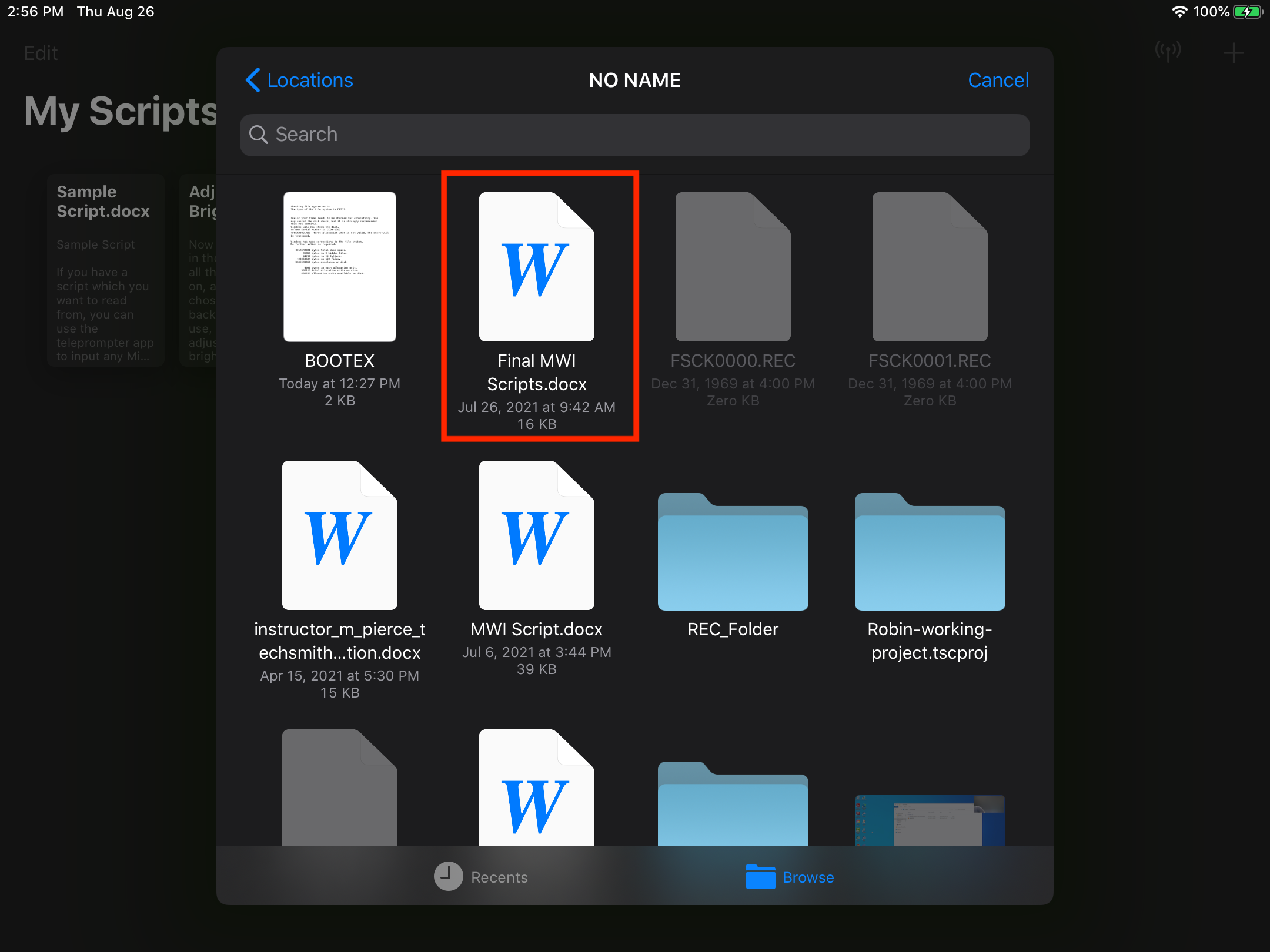Image resolution: width=1270 pixels, height=952 pixels.
Task: Open MWI Script.docx Word document
Action: coord(536,536)
